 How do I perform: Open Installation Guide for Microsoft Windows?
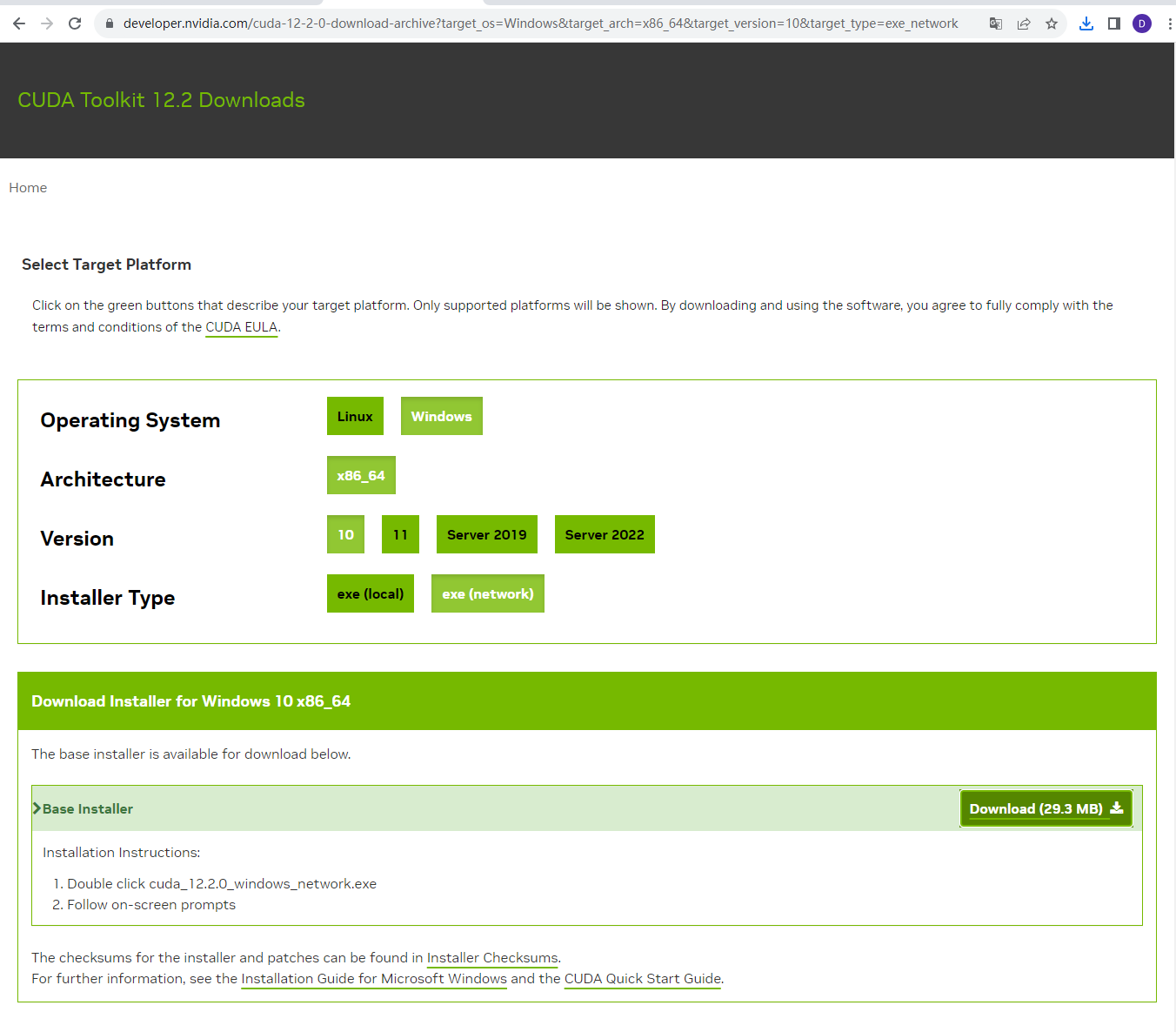click(x=374, y=979)
